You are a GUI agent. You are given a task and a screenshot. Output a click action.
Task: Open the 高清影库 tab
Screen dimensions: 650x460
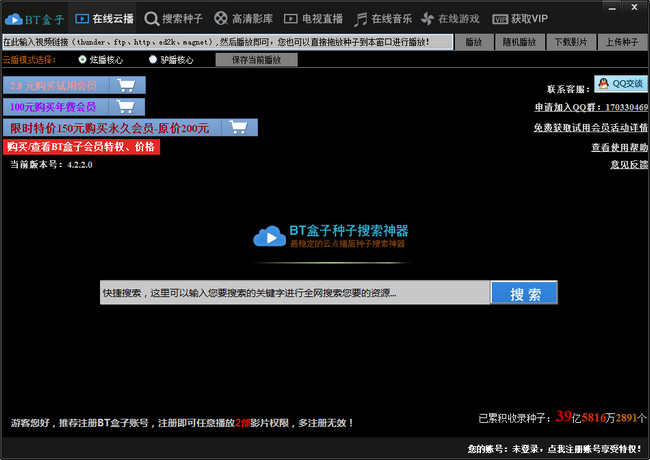[x=243, y=19]
